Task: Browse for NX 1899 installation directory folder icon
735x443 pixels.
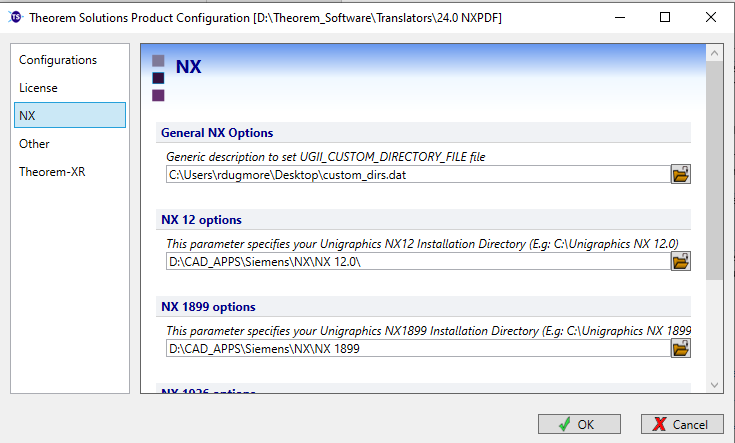Action: click(x=681, y=348)
